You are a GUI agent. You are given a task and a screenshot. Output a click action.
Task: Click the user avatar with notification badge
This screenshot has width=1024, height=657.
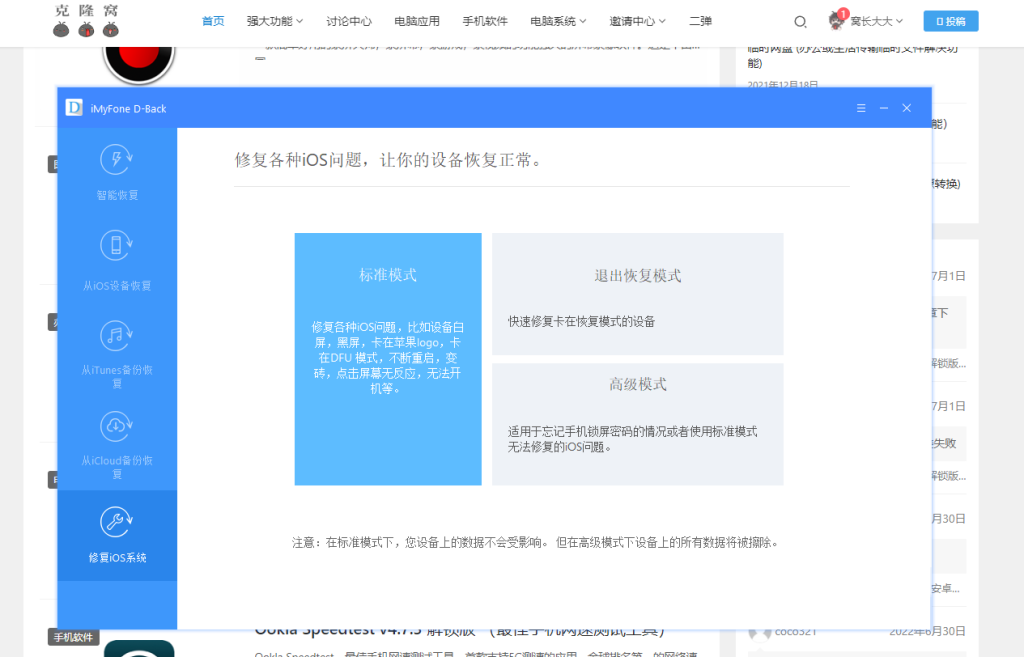point(837,20)
